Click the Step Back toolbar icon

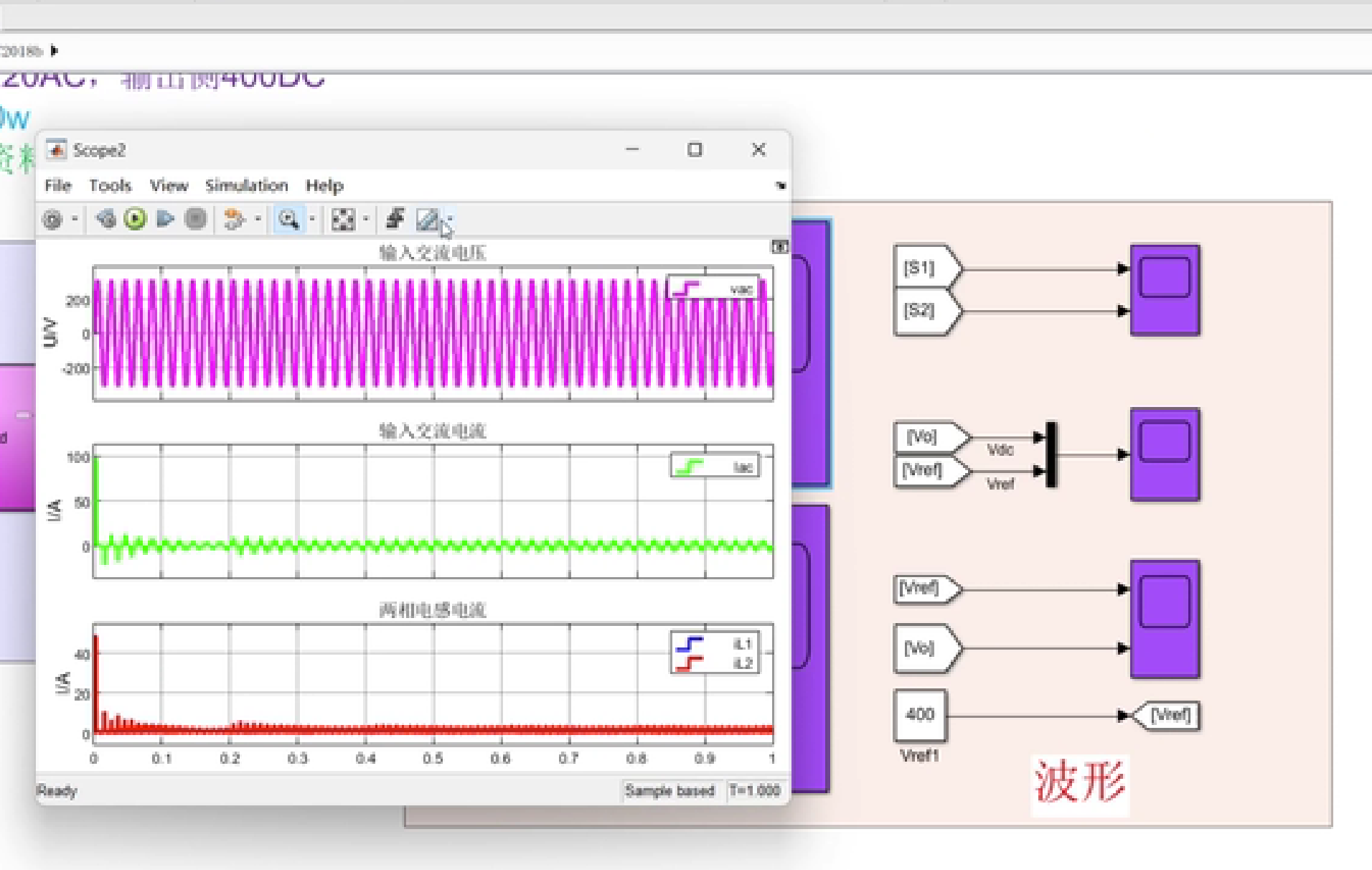105,218
